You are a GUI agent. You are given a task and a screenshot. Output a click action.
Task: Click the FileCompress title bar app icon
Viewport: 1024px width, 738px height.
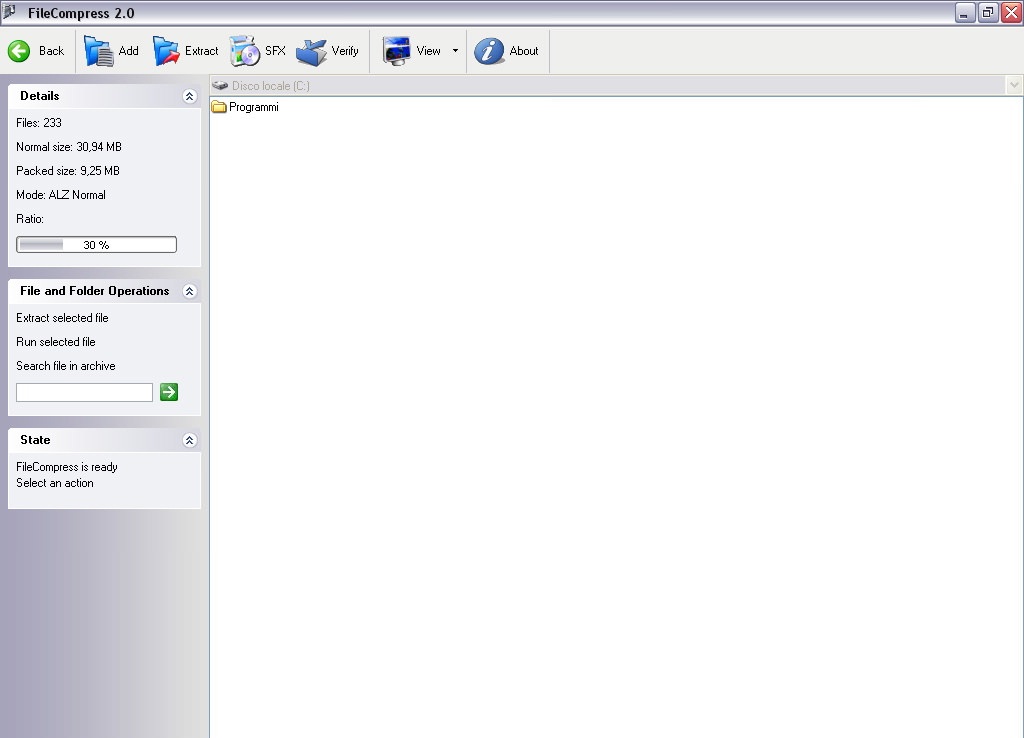coord(9,12)
